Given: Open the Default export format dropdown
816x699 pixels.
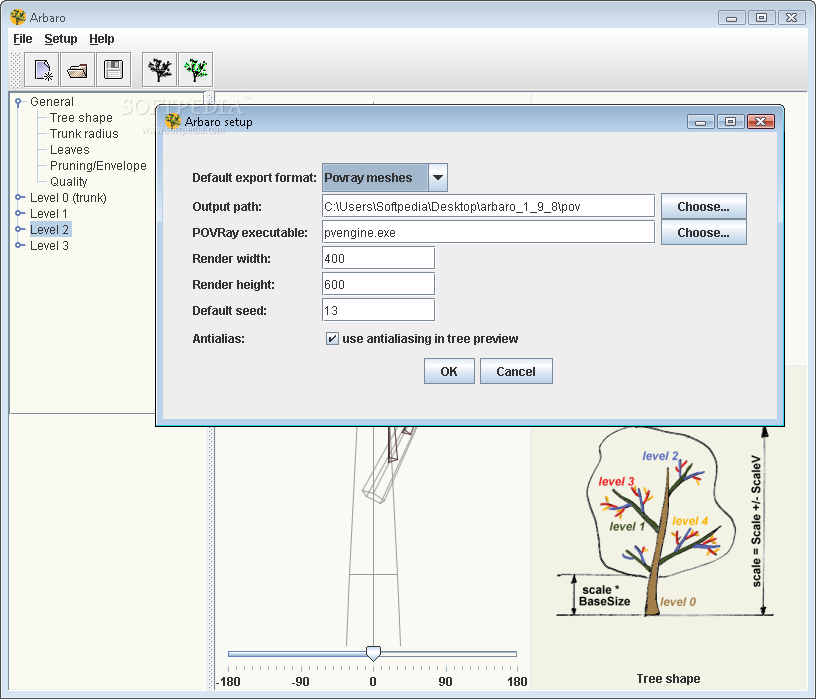Looking at the screenshot, I should point(438,177).
